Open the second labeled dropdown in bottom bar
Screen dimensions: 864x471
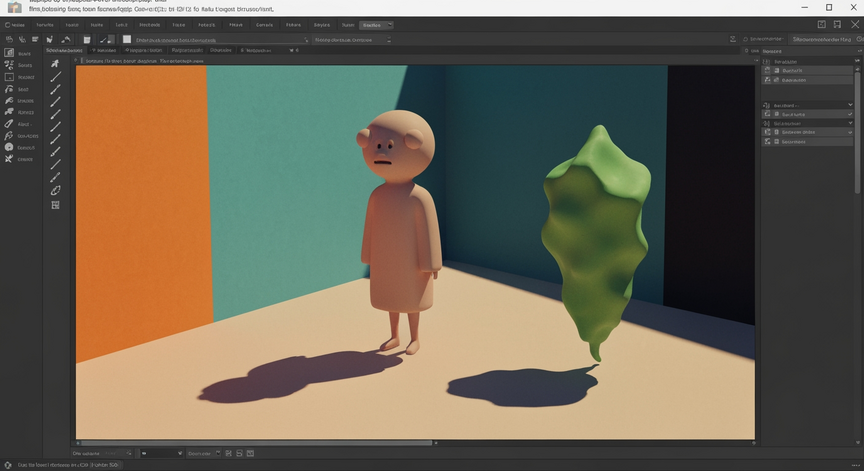point(203,453)
